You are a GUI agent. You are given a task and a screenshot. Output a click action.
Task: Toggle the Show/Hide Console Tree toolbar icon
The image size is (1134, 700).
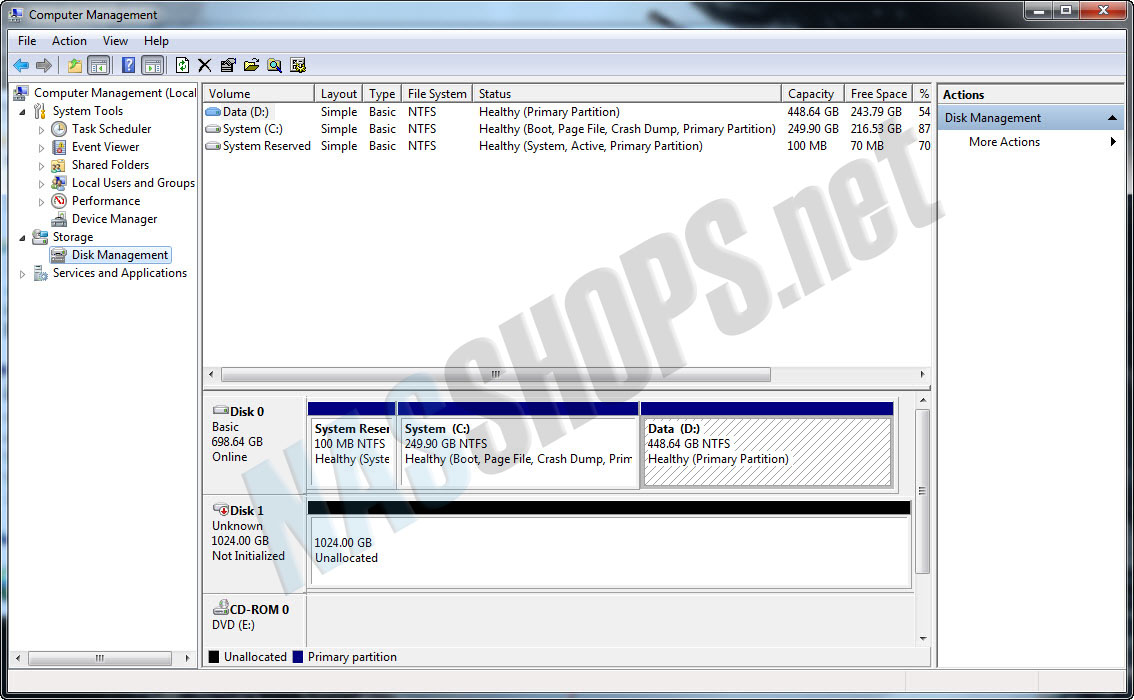pos(98,66)
